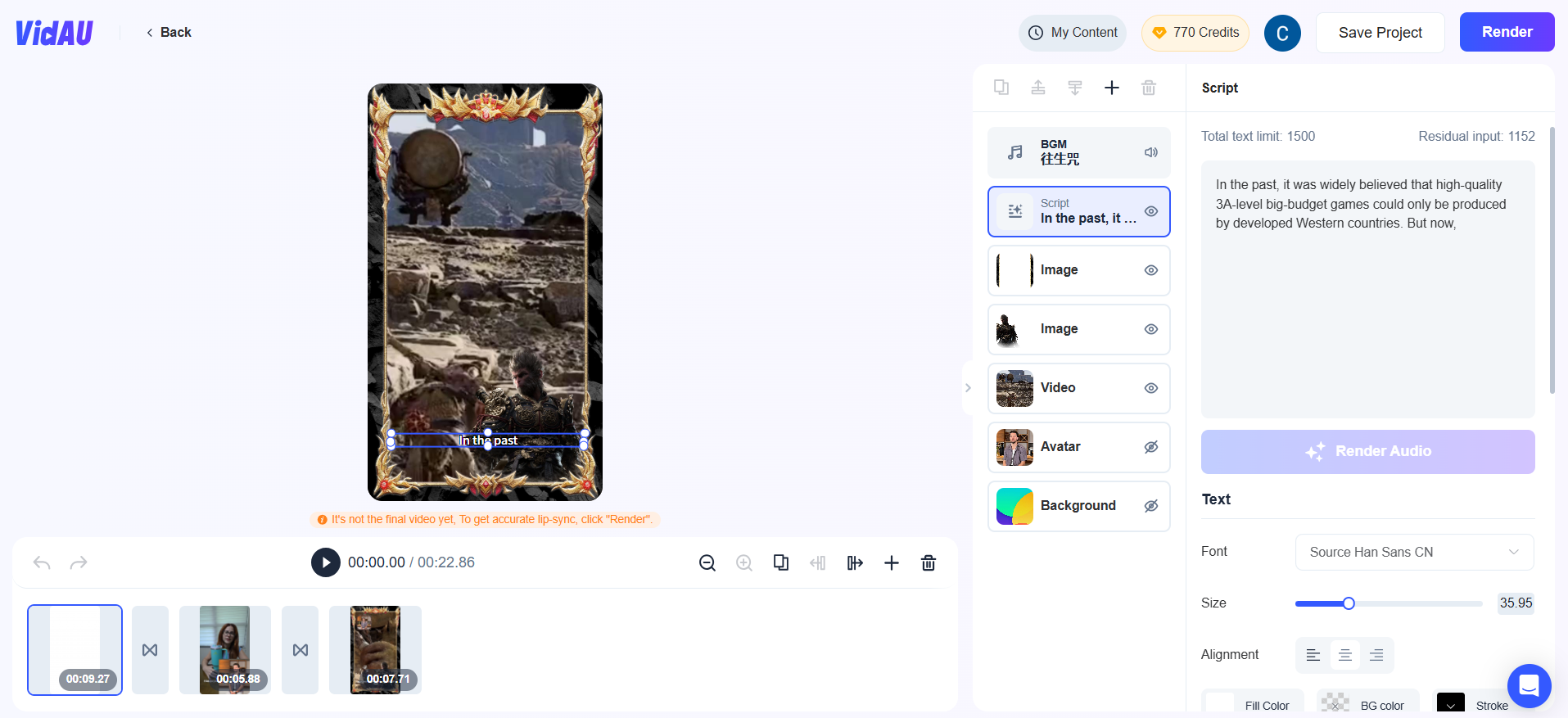1568x718 pixels.
Task: Select the BGM layer
Action: tap(1079, 152)
